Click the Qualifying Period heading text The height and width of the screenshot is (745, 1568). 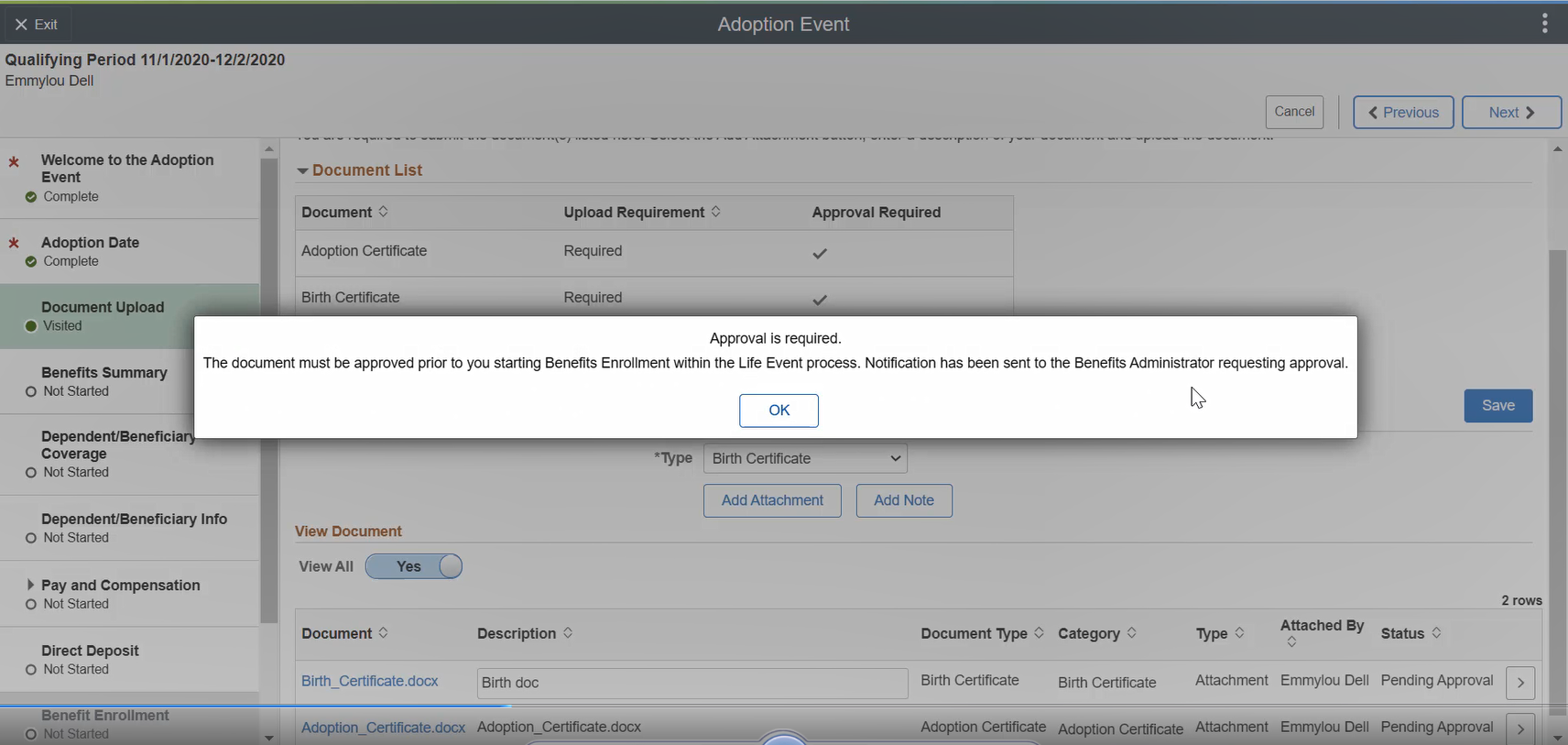(x=145, y=60)
